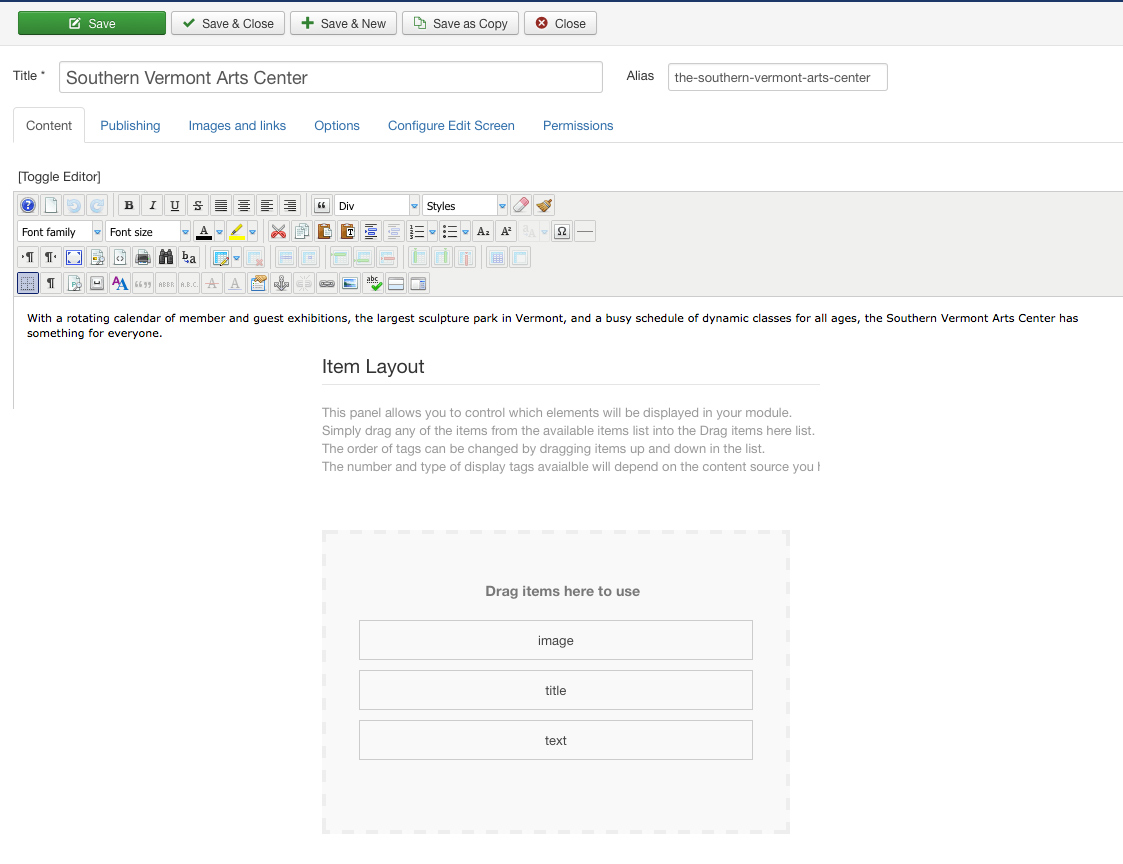Click the left-to-right text direction icon

tap(28, 257)
